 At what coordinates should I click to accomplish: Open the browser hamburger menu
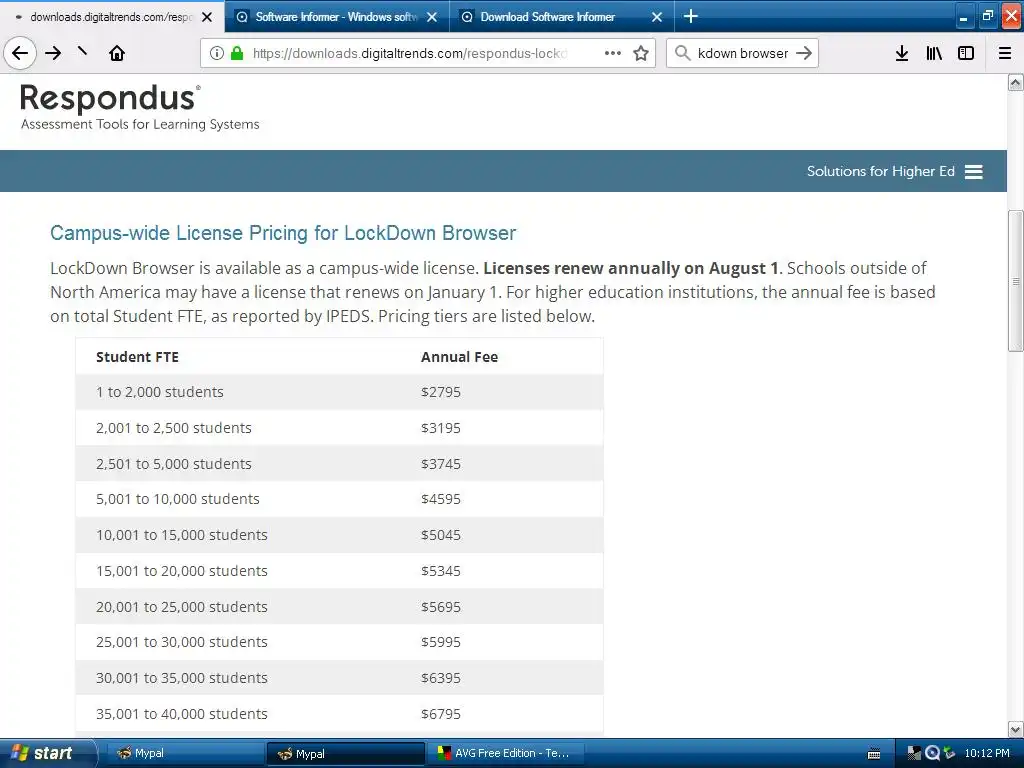[x=1005, y=53]
